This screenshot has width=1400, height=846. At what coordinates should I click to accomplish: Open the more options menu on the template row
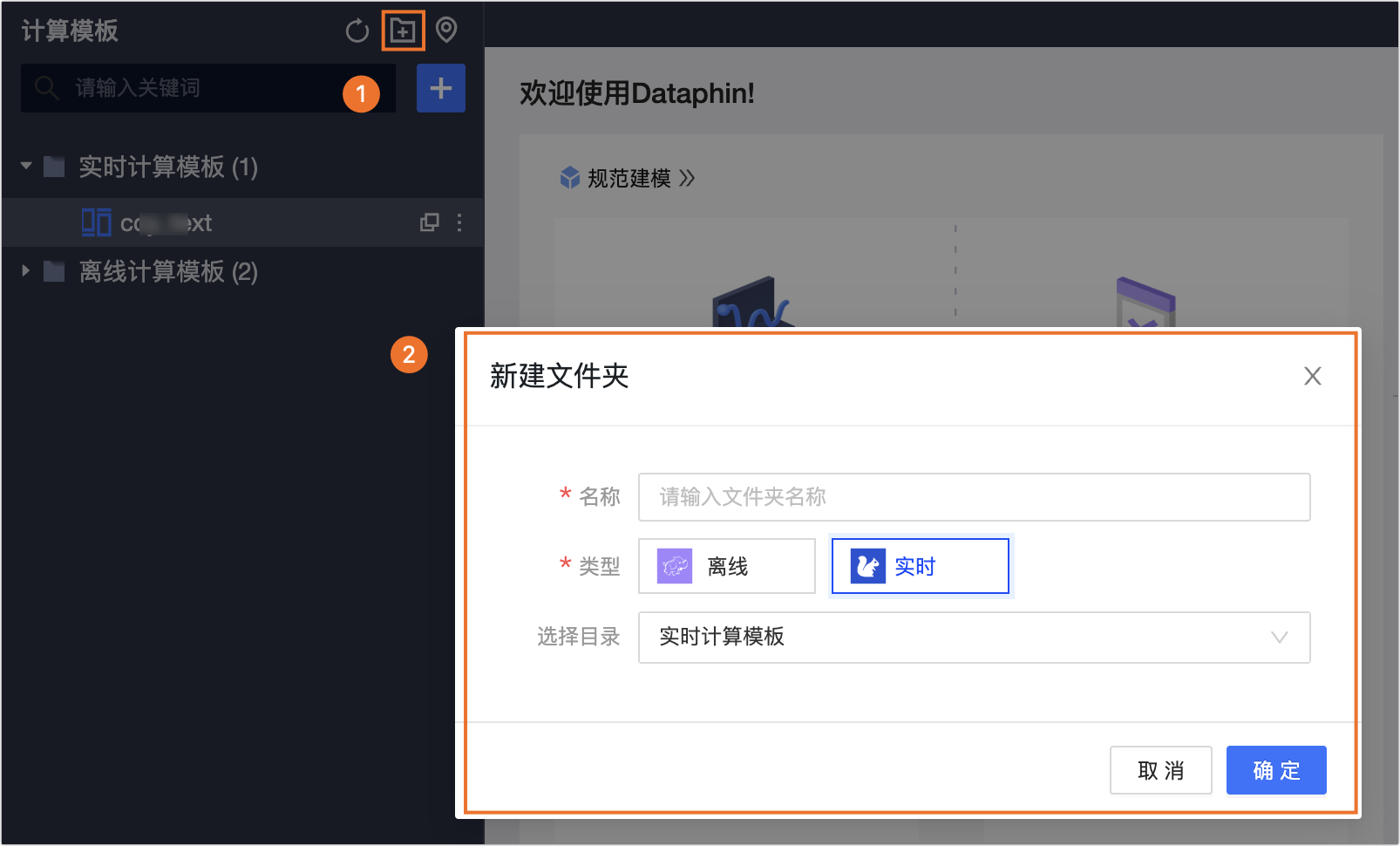(x=459, y=222)
